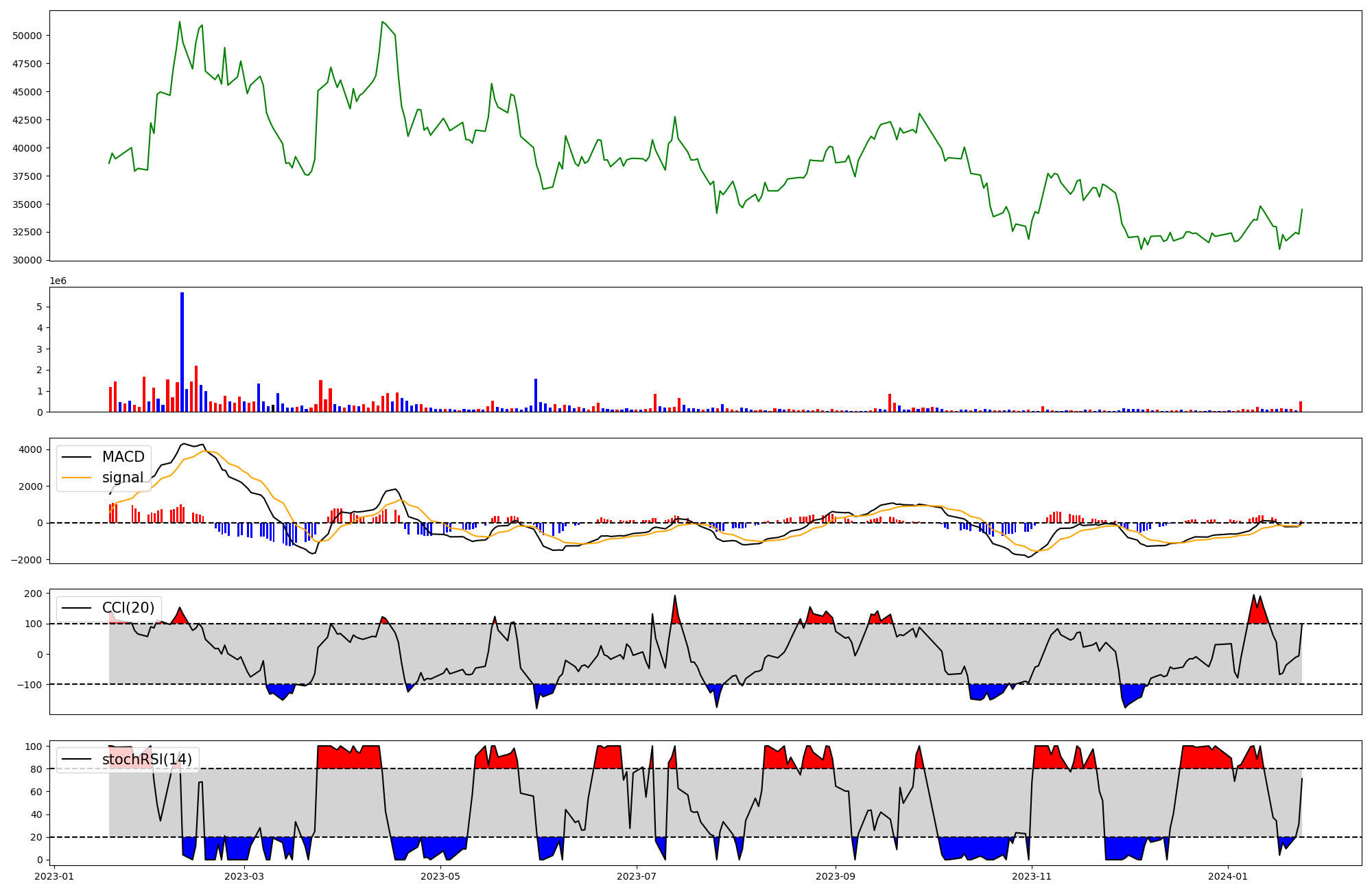This screenshot has height=892, width=1372.
Task: Click the 30000 price axis label
Action: coord(27,260)
